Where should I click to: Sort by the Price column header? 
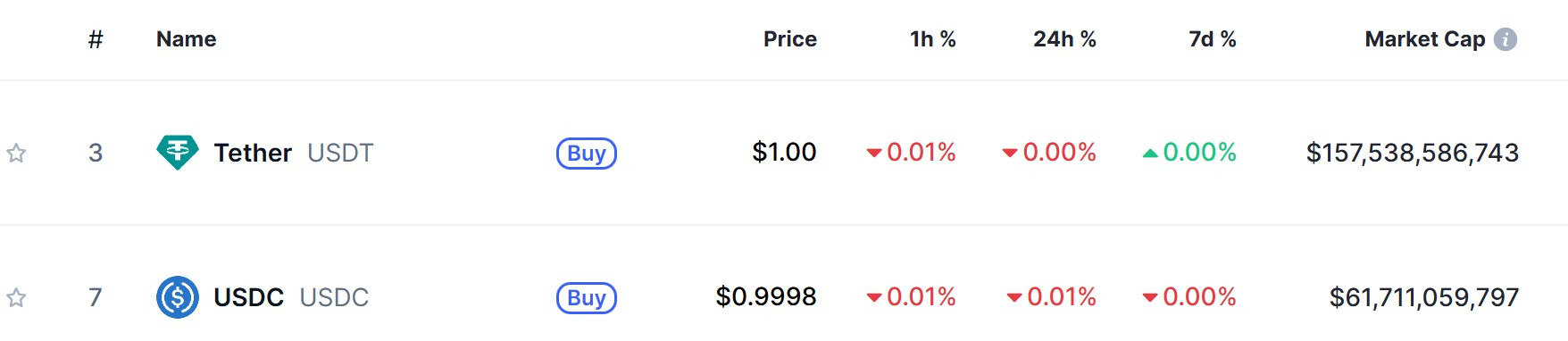[790, 39]
